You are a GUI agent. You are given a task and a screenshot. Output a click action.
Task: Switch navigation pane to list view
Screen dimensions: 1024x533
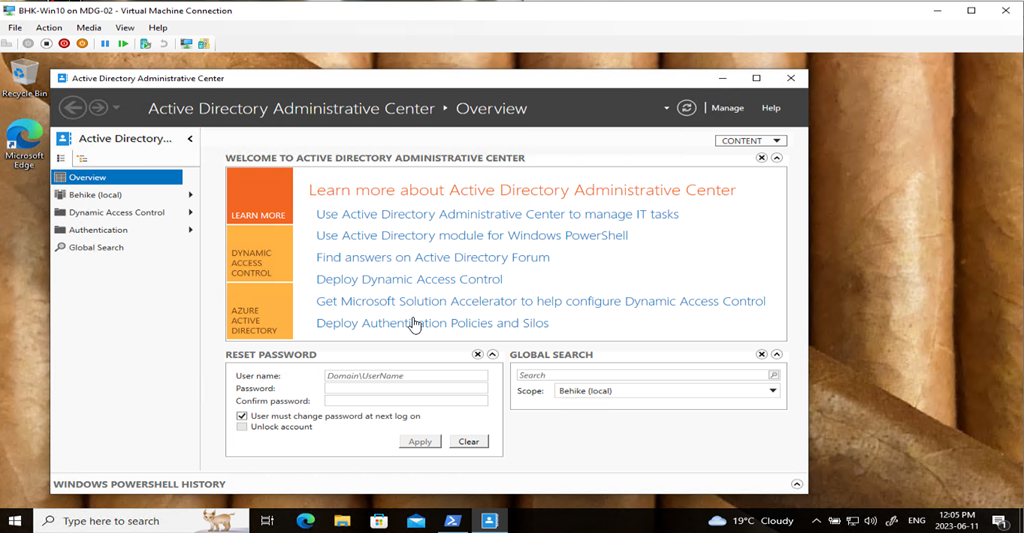click(61, 159)
